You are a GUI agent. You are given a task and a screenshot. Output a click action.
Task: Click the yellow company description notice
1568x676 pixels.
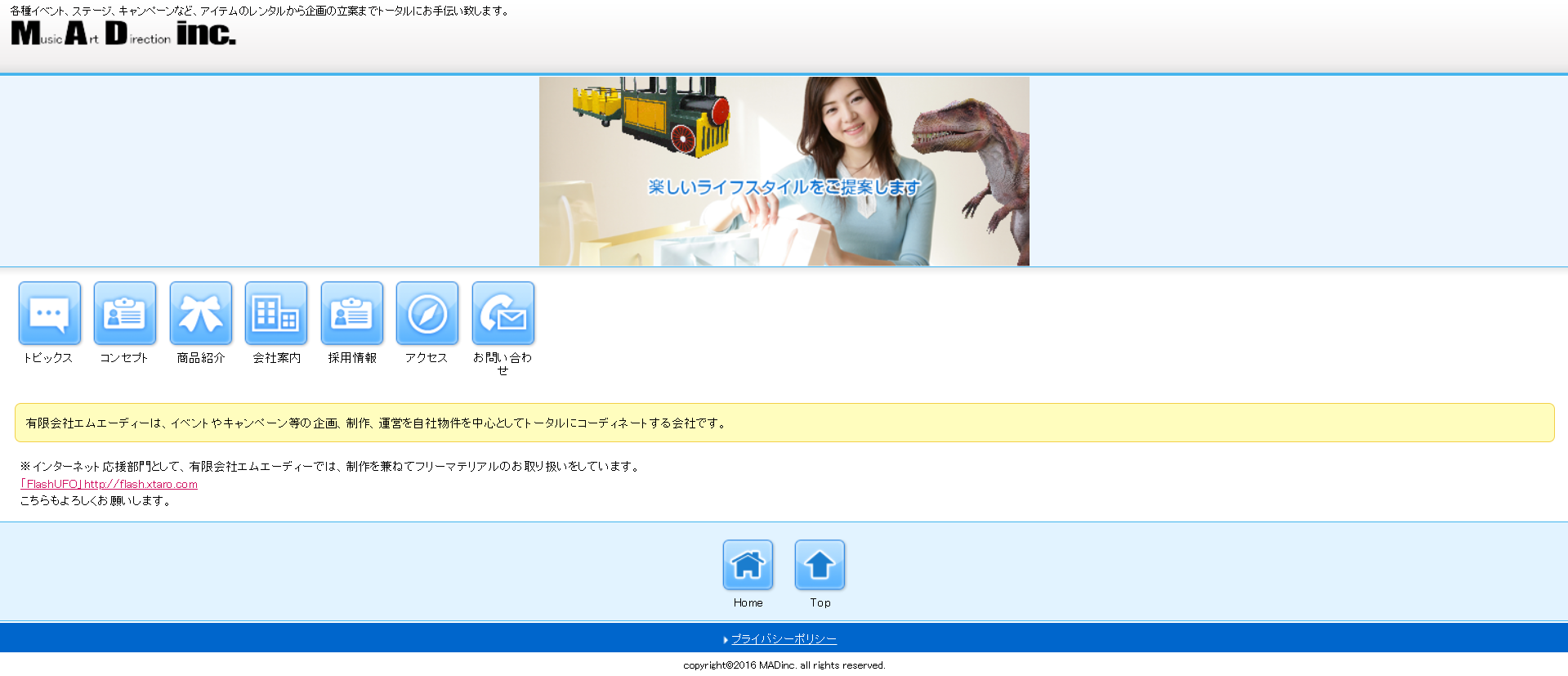point(784,423)
